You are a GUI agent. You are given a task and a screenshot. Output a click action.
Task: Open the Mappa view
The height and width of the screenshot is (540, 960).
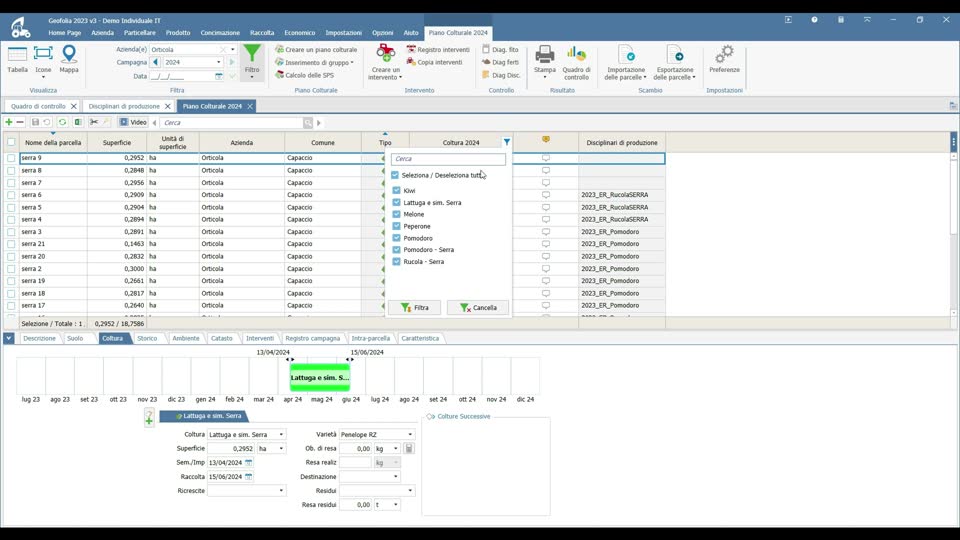tap(69, 59)
